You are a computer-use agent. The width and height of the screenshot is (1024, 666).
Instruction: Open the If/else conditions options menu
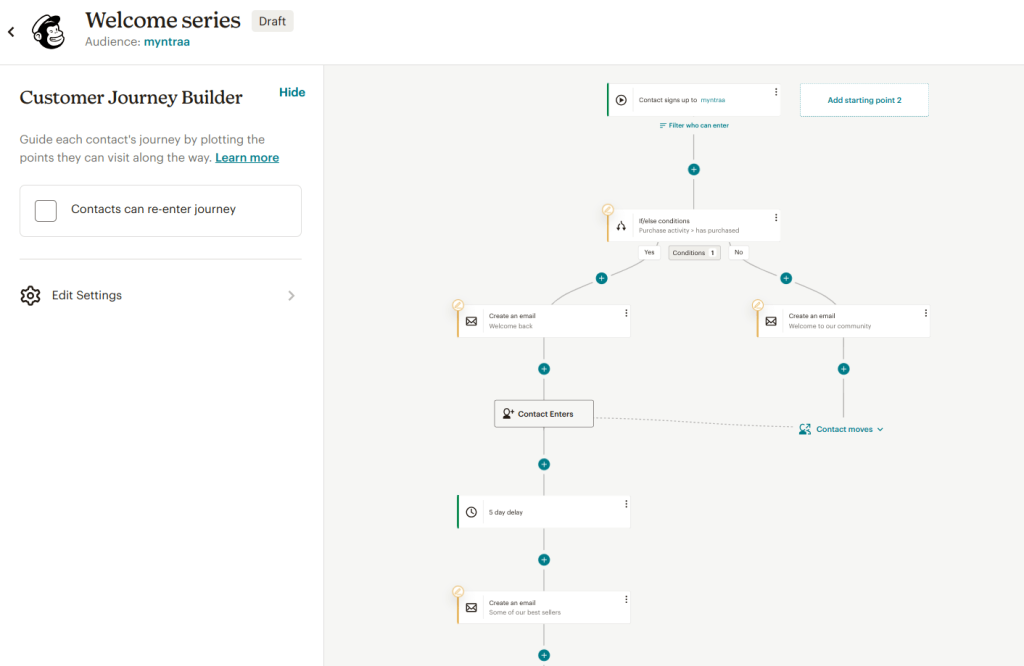pos(776,217)
